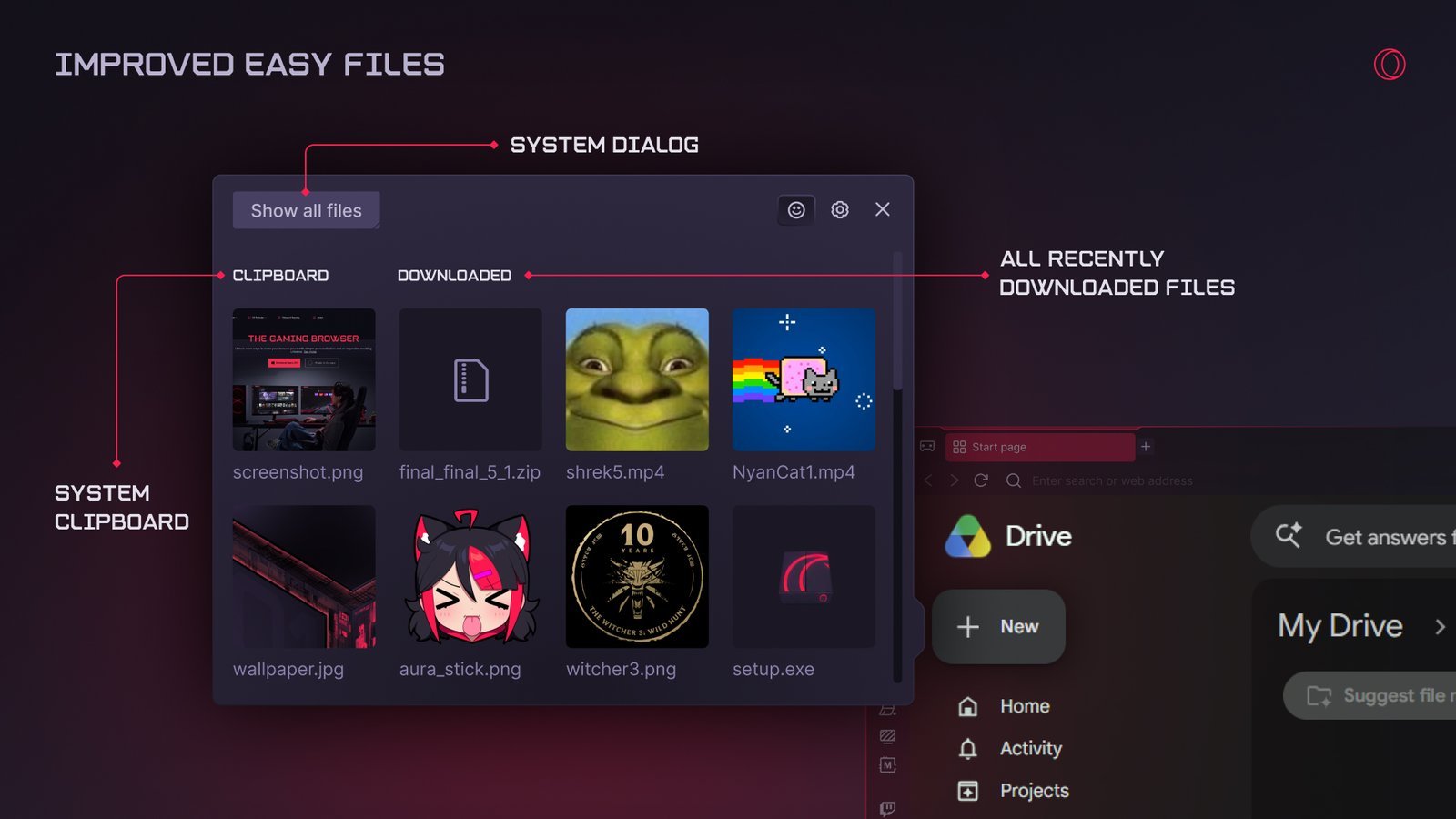
Task: Click the screenshot.png file name
Action: [298, 472]
